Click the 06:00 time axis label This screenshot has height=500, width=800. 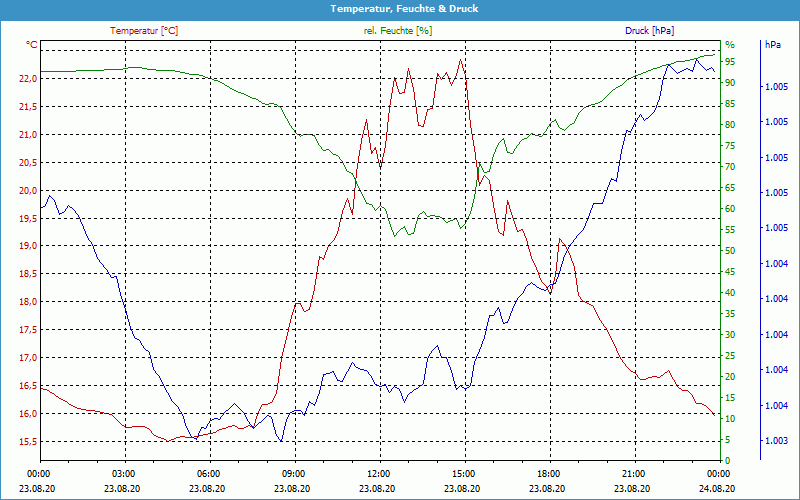pos(208,473)
